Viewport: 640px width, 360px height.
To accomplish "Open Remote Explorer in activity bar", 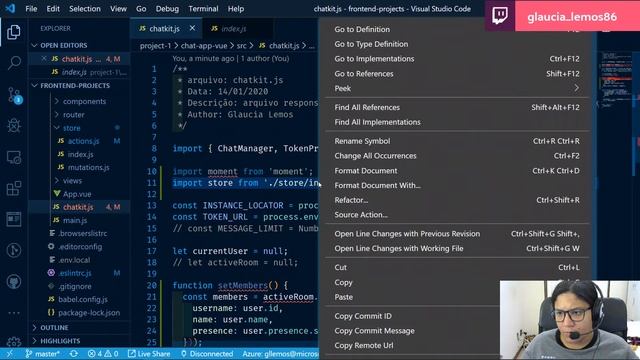I will pyautogui.click(x=14, y=157).
